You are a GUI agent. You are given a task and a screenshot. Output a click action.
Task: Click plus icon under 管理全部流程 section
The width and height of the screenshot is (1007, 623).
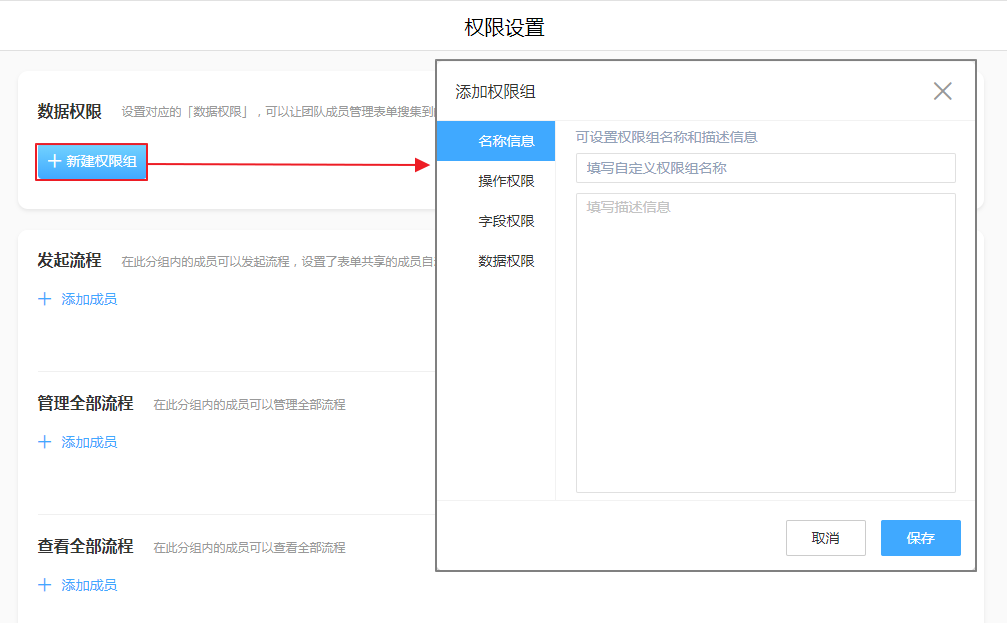click(x=44, y=442)
